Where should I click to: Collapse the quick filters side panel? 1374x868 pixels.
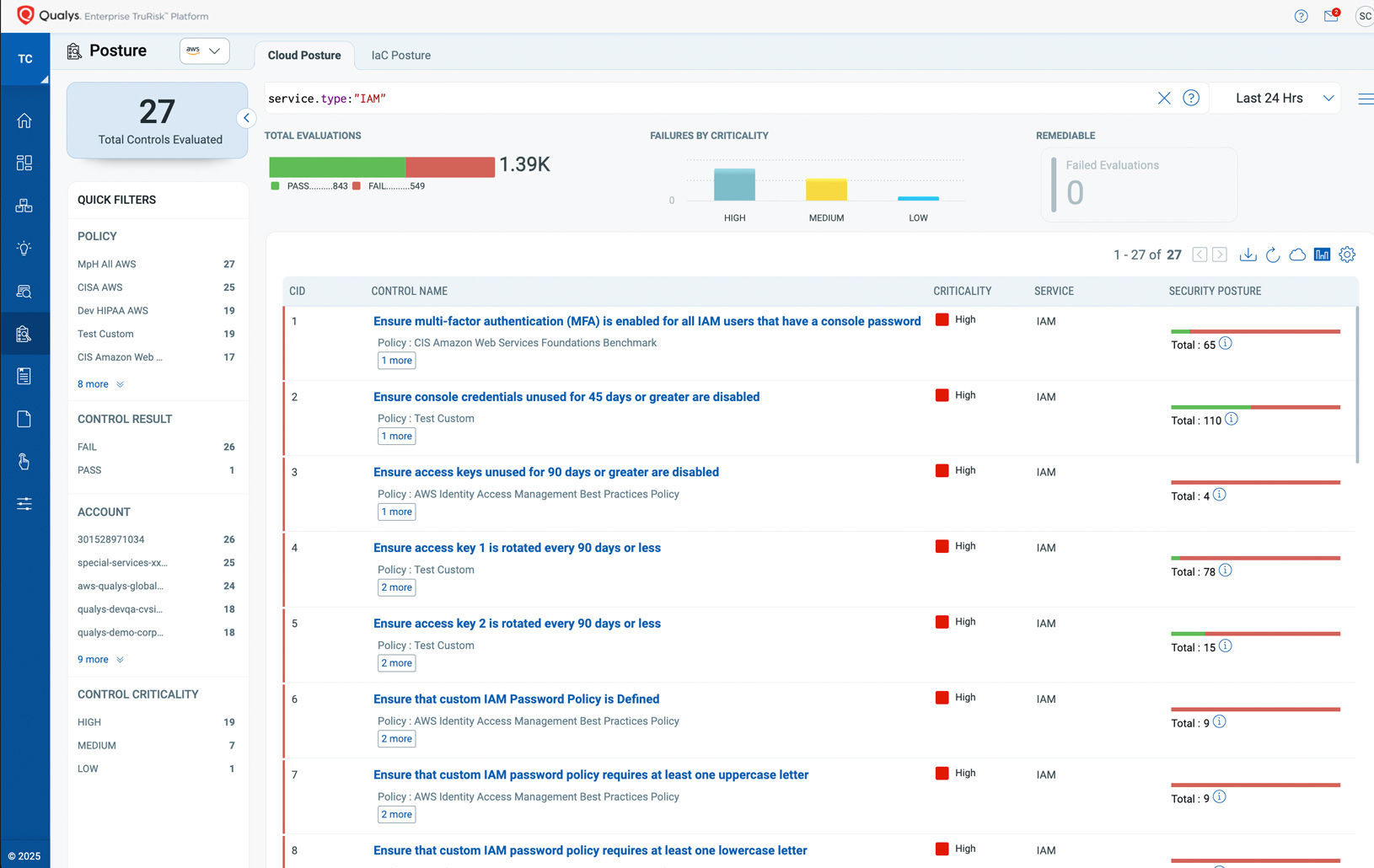246,118
